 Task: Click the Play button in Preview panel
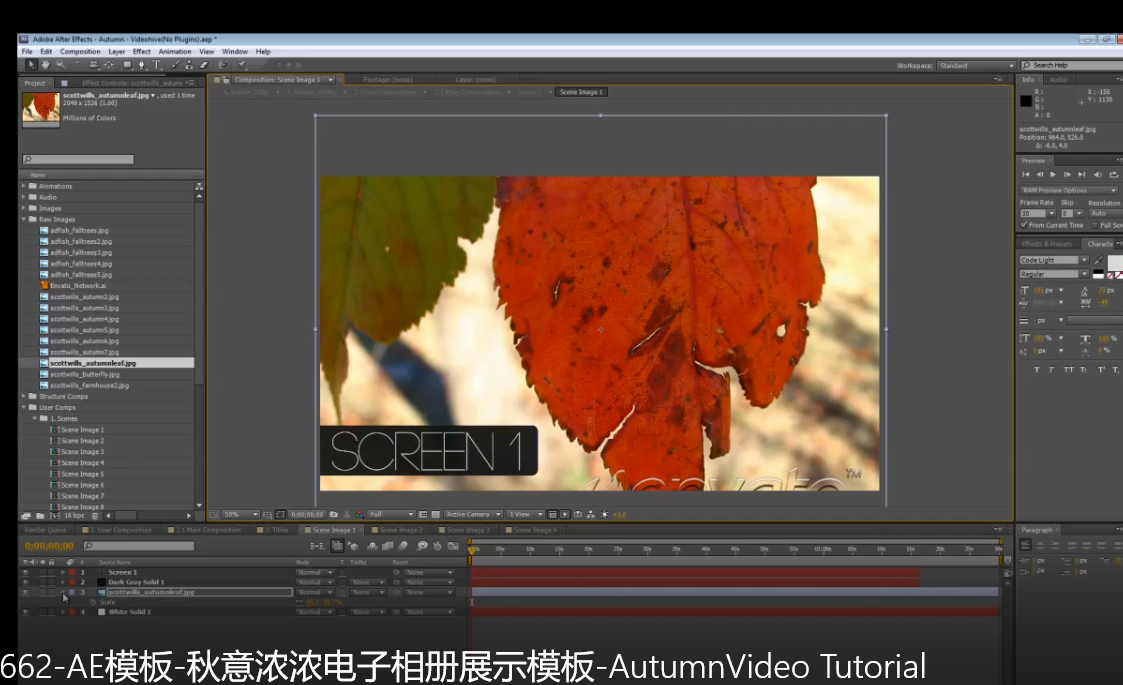point(1053,174)
